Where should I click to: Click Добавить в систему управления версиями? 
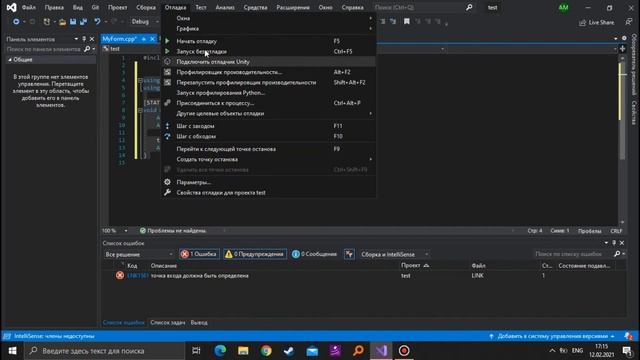(x=552, y=336)
